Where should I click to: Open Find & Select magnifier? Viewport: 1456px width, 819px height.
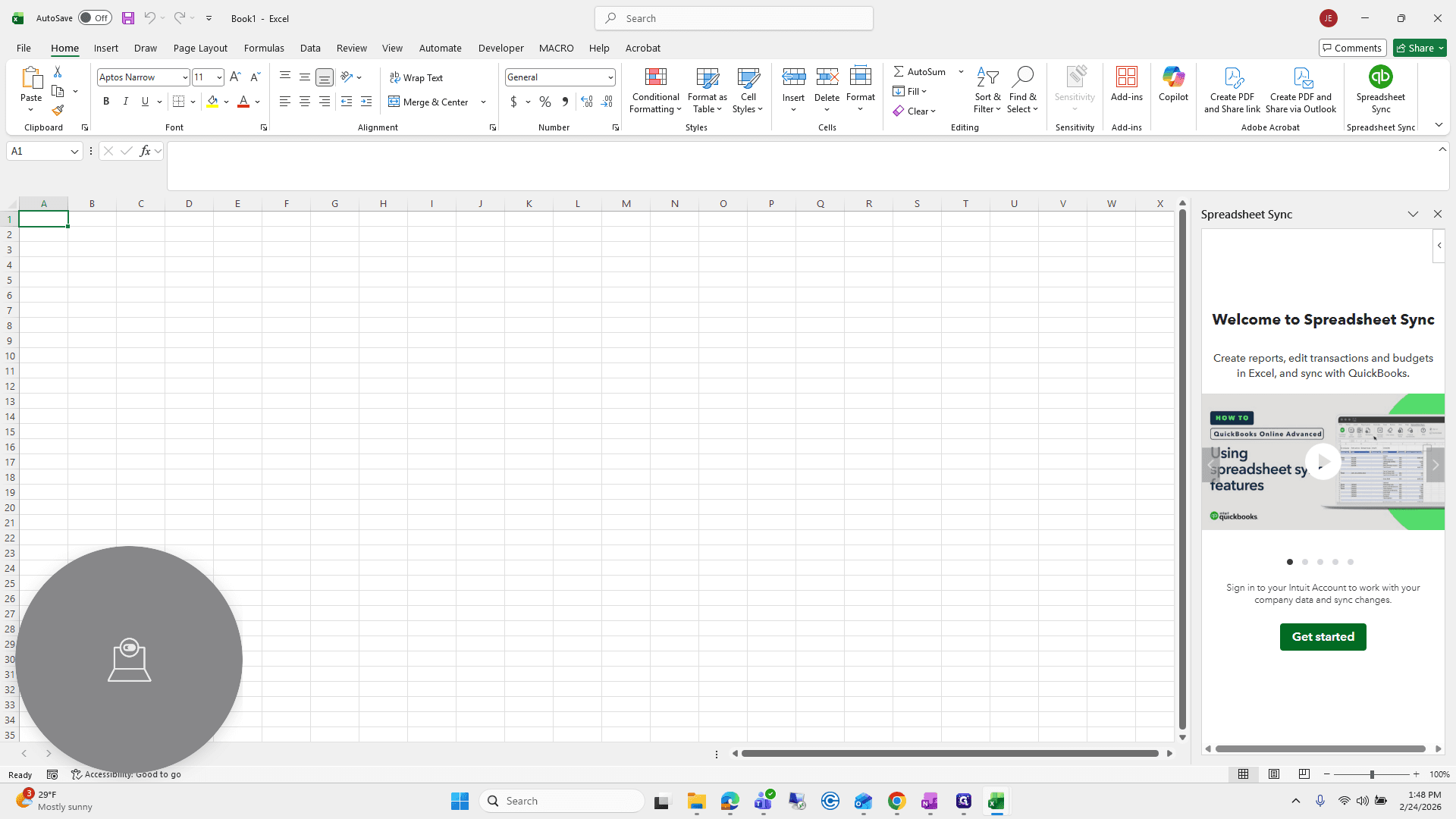pyautogui.click(x=1022, y=90)
